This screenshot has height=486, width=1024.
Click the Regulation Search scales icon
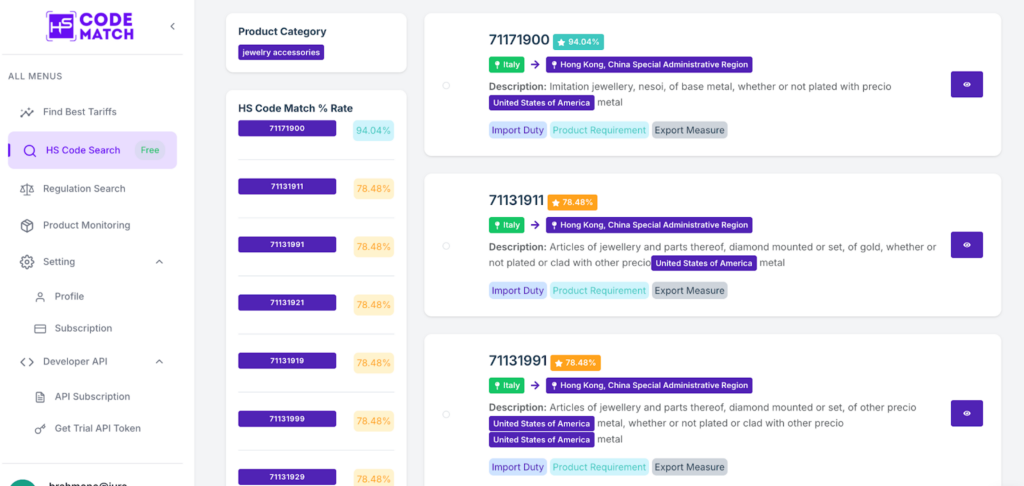pyautogui.click(x=26, y=189)
